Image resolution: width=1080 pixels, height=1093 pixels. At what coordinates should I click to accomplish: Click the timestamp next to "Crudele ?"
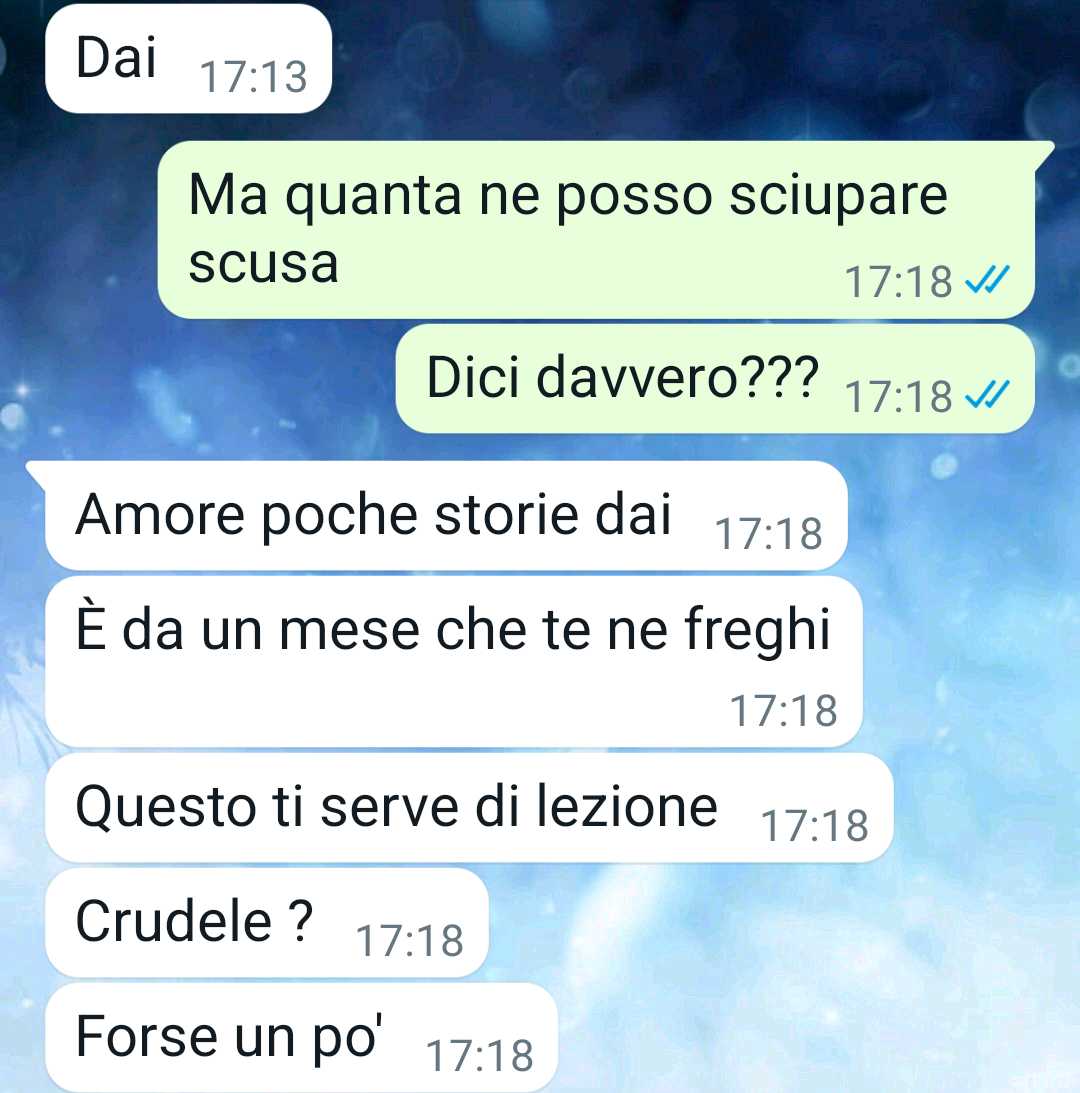[x=410, y=940]
